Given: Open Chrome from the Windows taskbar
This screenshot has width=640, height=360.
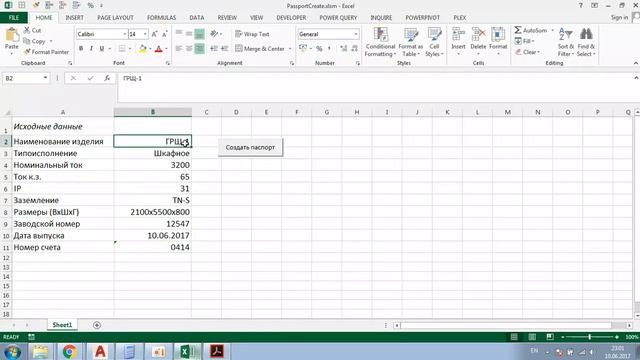Looking at the screenshot, I should [x=70, y=351].
